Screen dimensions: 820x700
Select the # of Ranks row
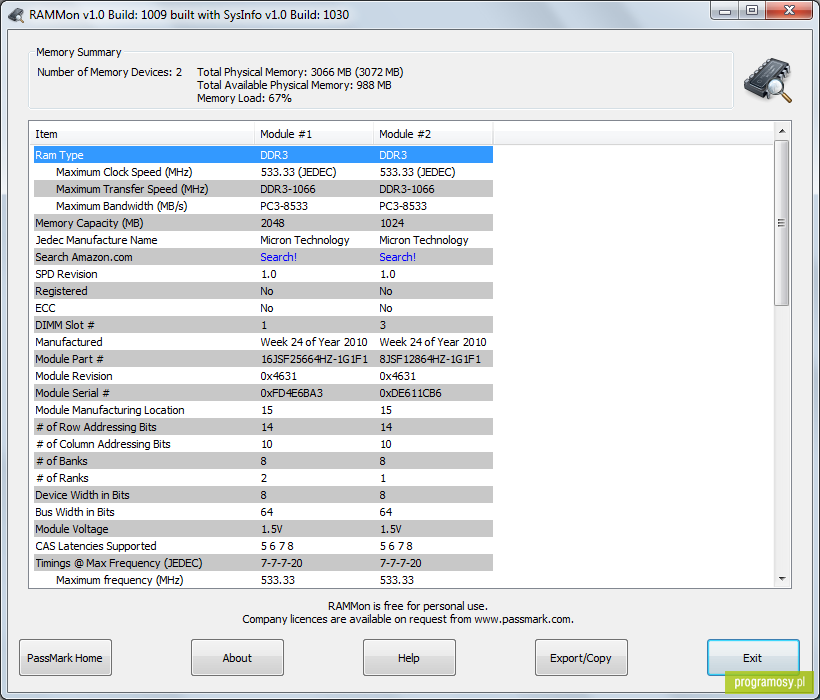pyautogui.click(x=264, y=478)
